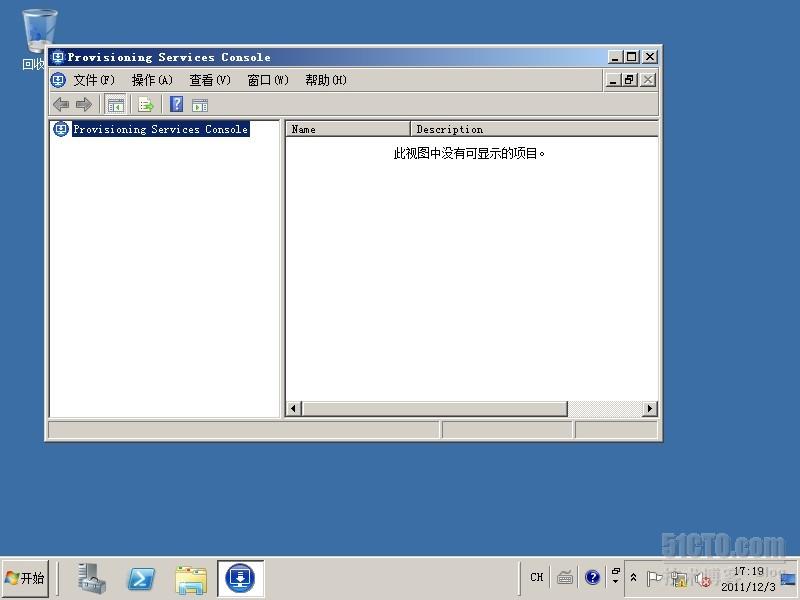Screen dimensions: 800x600
Task: Click the show desktop icon by the clock
Action: click(x=788, y=579)
